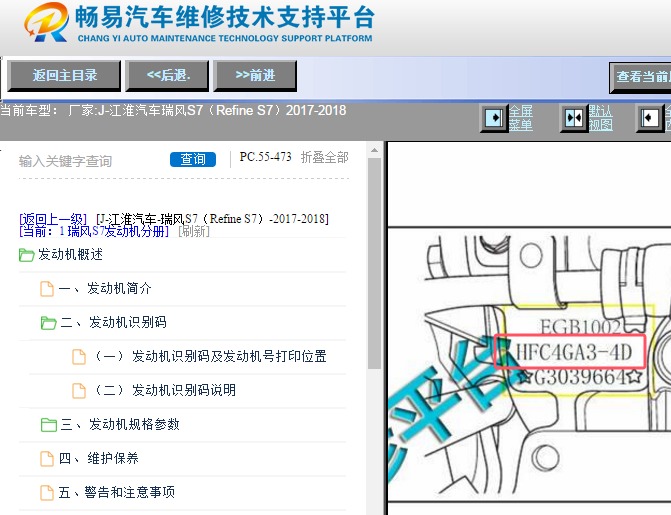Open 一、发动机简介 item
This screenshot has height=515, width=671.
(105, 288)
